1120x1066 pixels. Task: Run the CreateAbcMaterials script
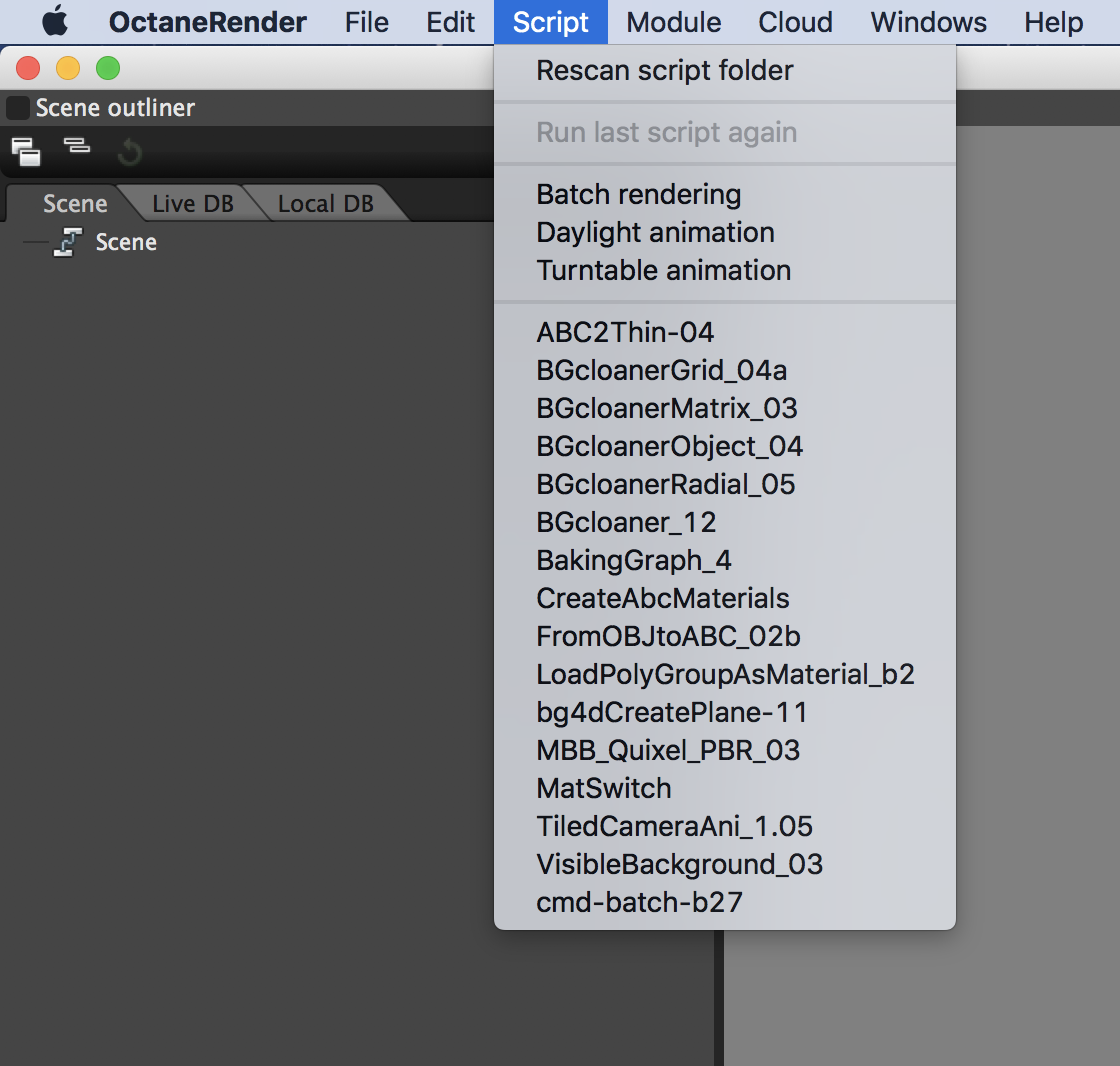[x=724, y=598]
